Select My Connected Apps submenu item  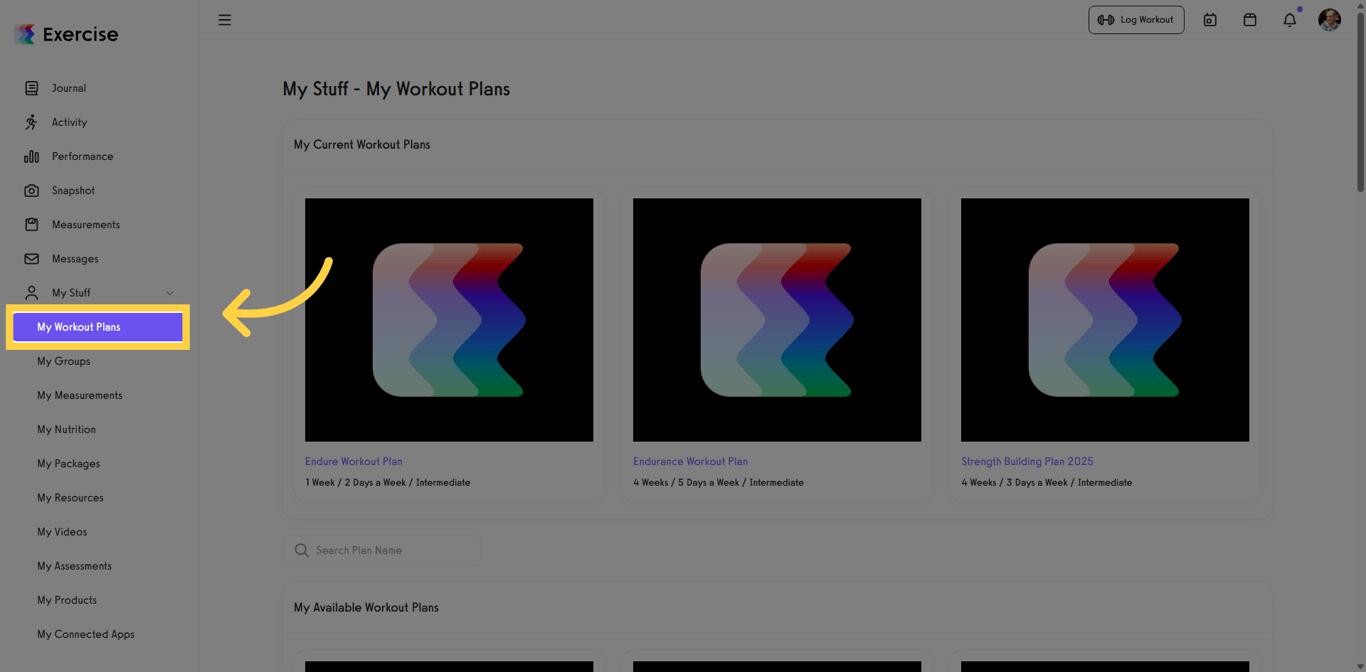[x=85, y=633]
